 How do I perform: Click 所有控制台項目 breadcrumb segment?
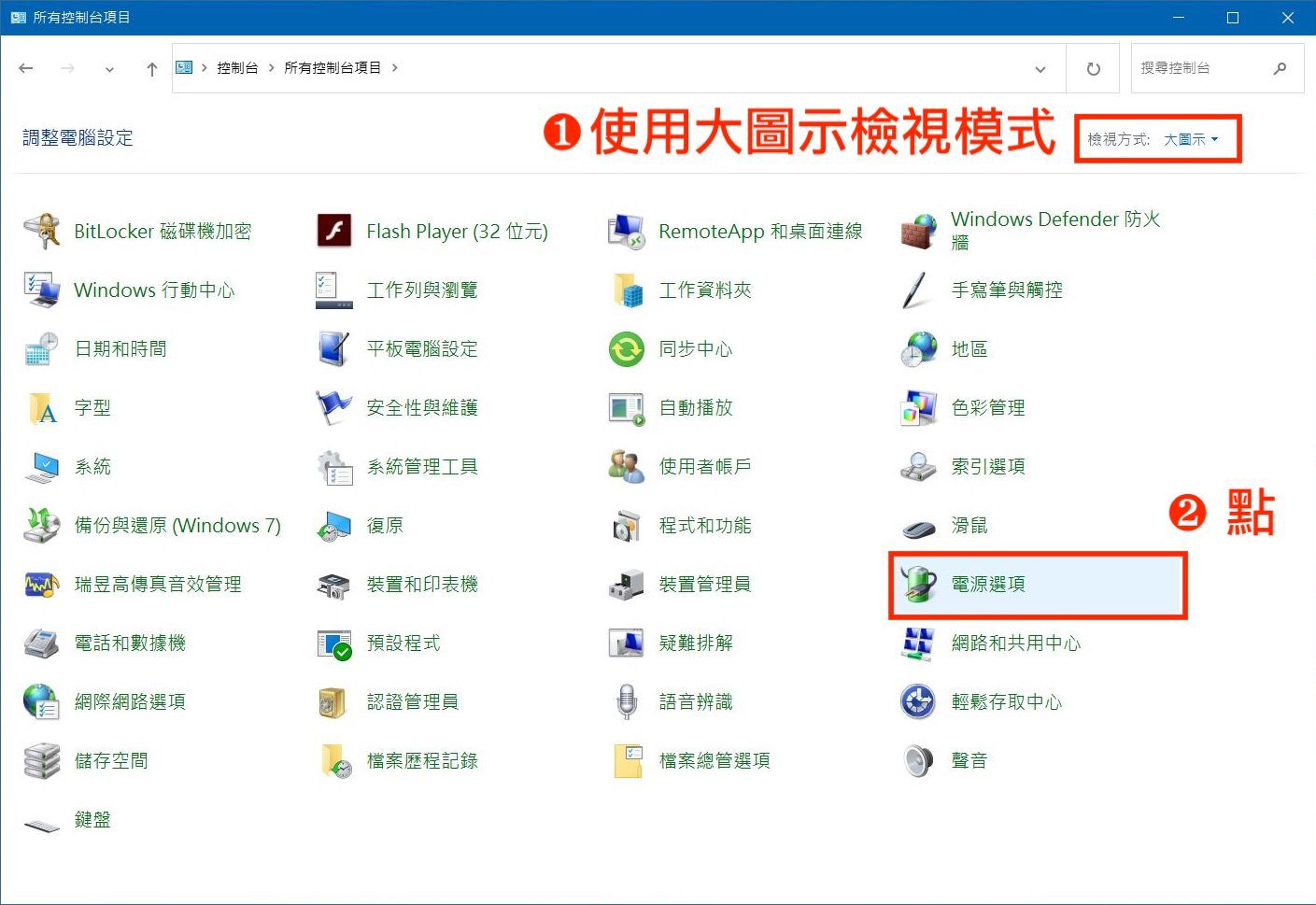coord(333,68)
